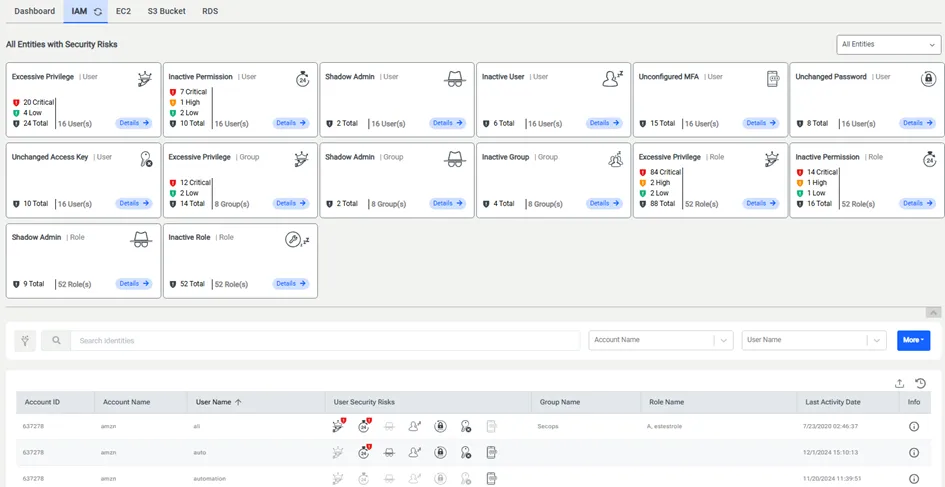Open the S3 Bucket tab
Viewport: 945px width, 487px height.
pos(167,11)
